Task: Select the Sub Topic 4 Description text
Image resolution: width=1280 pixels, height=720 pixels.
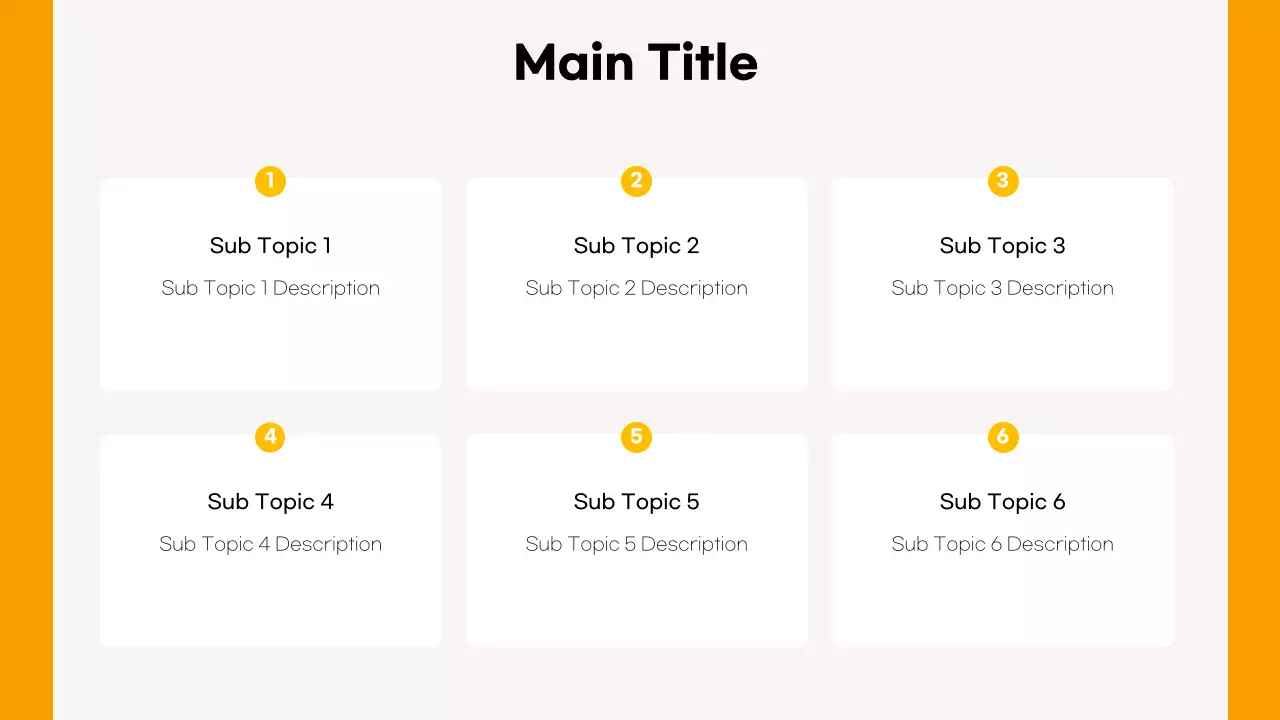Action: tap(270, 544)
